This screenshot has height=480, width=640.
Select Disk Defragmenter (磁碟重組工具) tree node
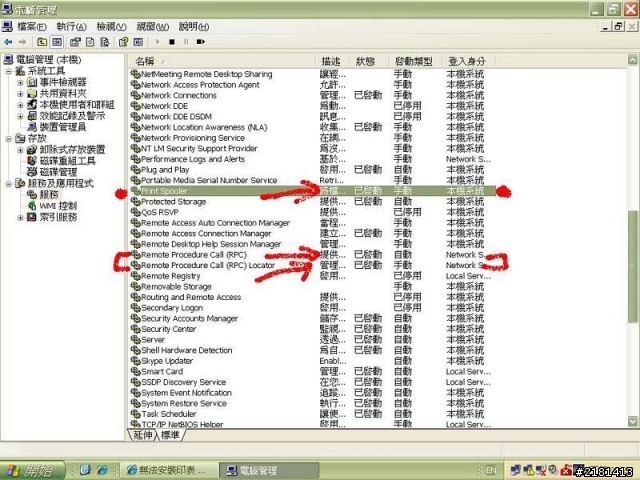tap(67, 160)
